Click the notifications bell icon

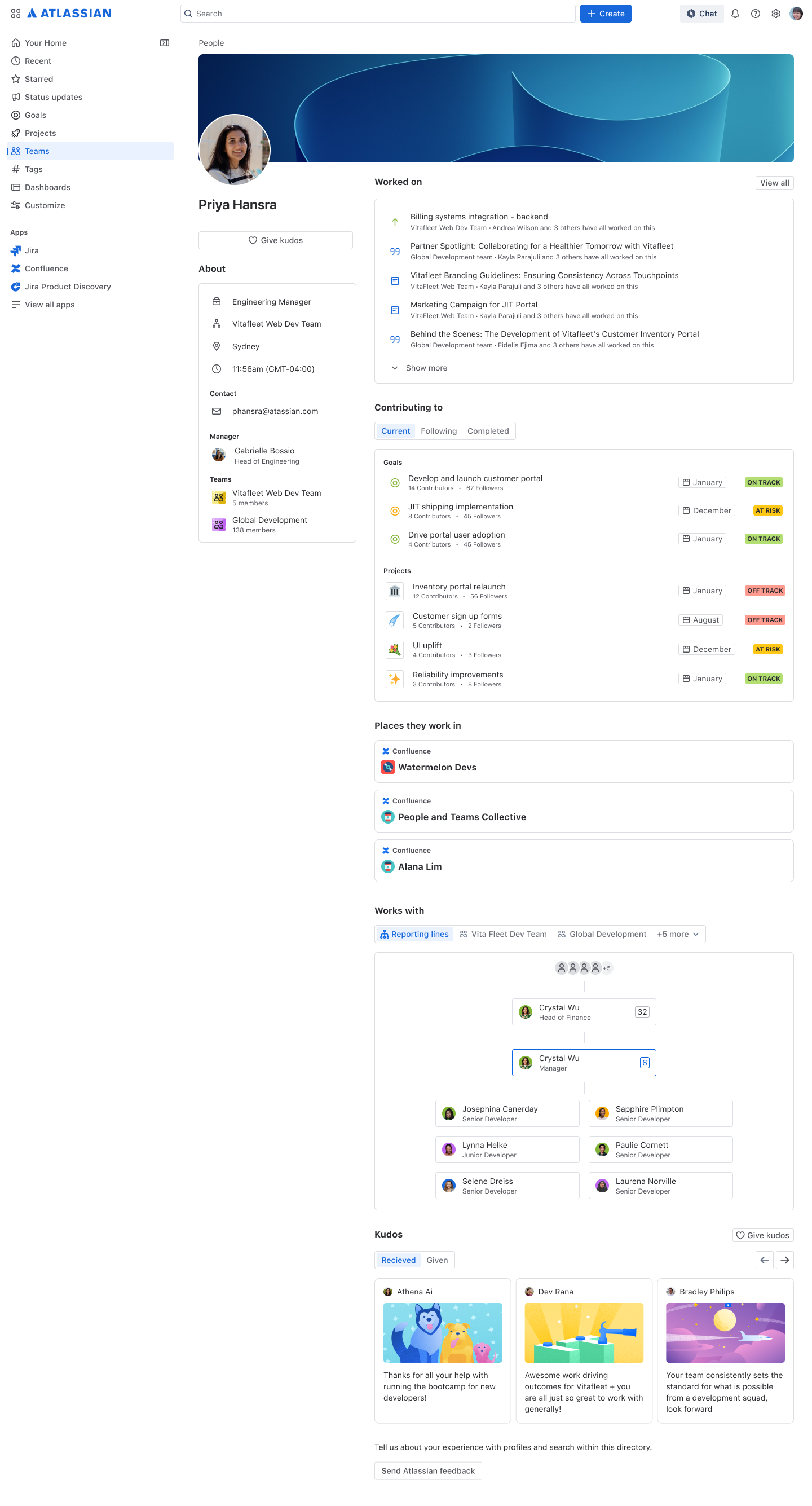click(735, 14)
